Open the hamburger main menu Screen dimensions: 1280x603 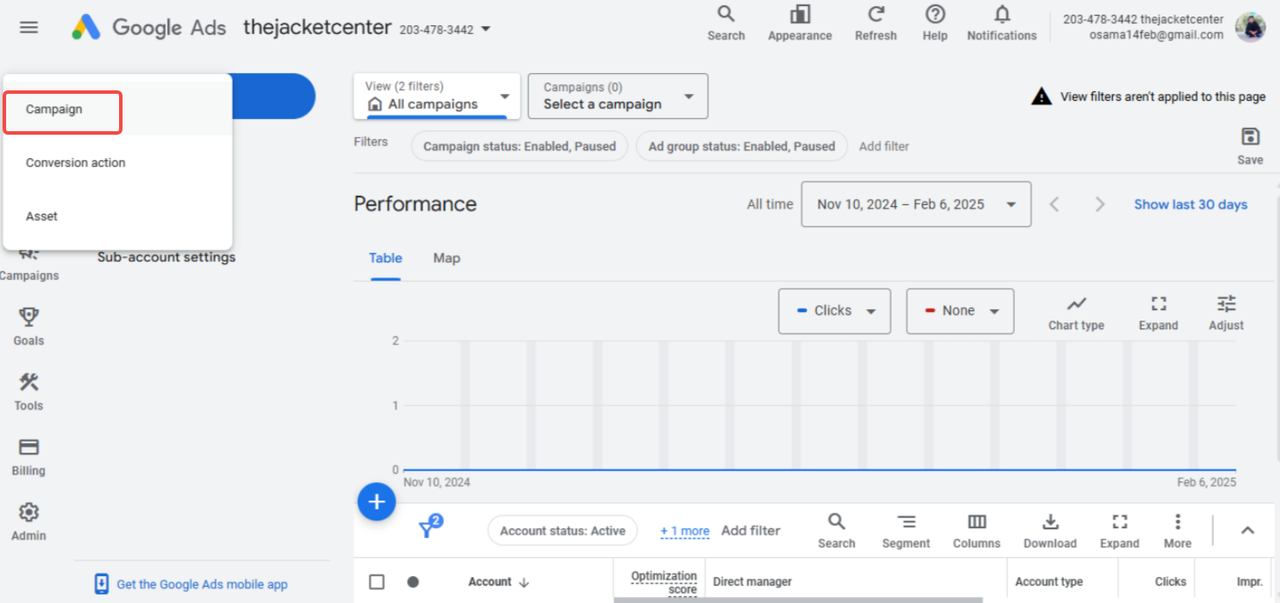pos(29,28)
